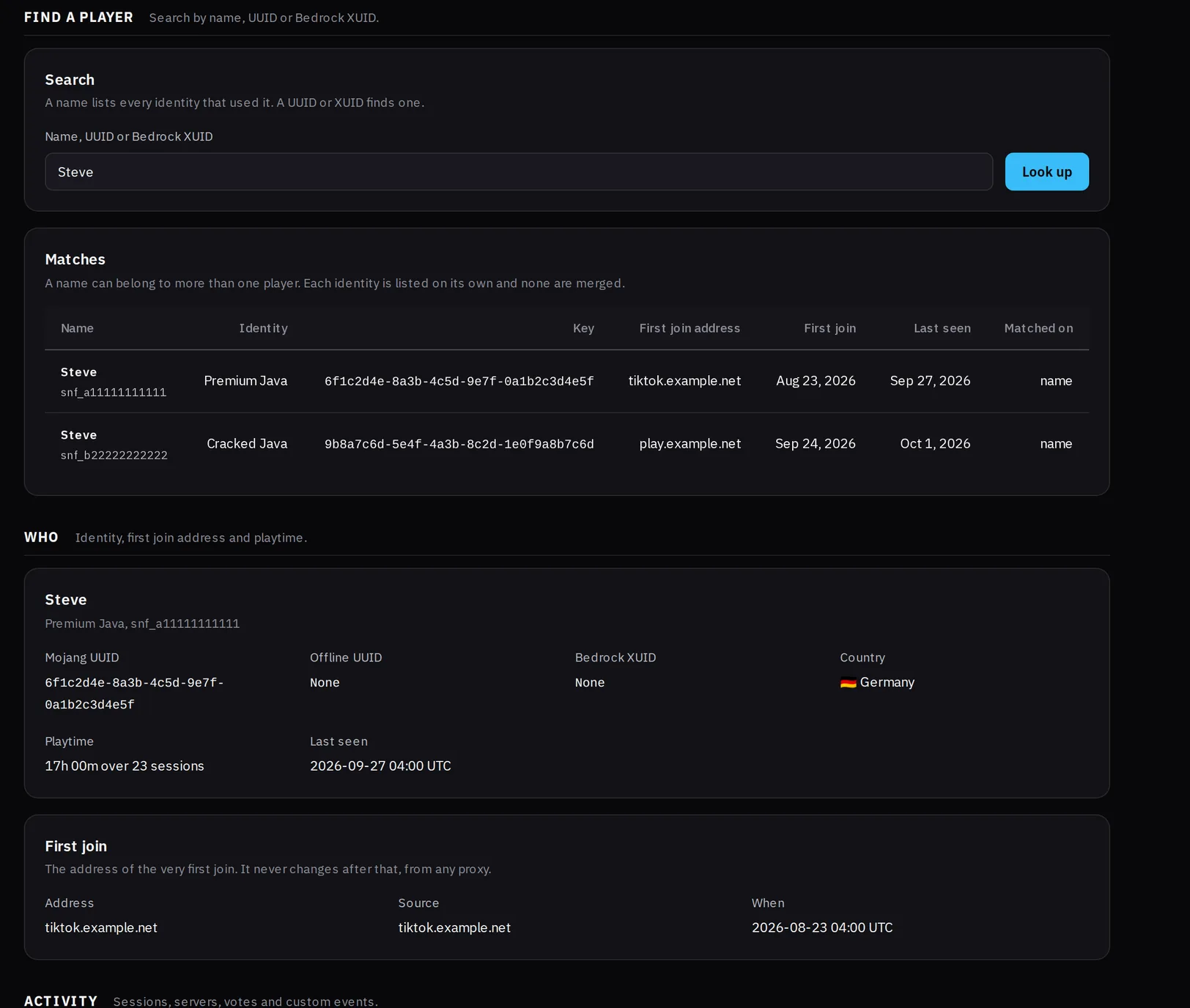Click key 9b8a7c6d-5e4f-4a3b-8c2d-1e0f9a8b7c6d

pos(459,444)
